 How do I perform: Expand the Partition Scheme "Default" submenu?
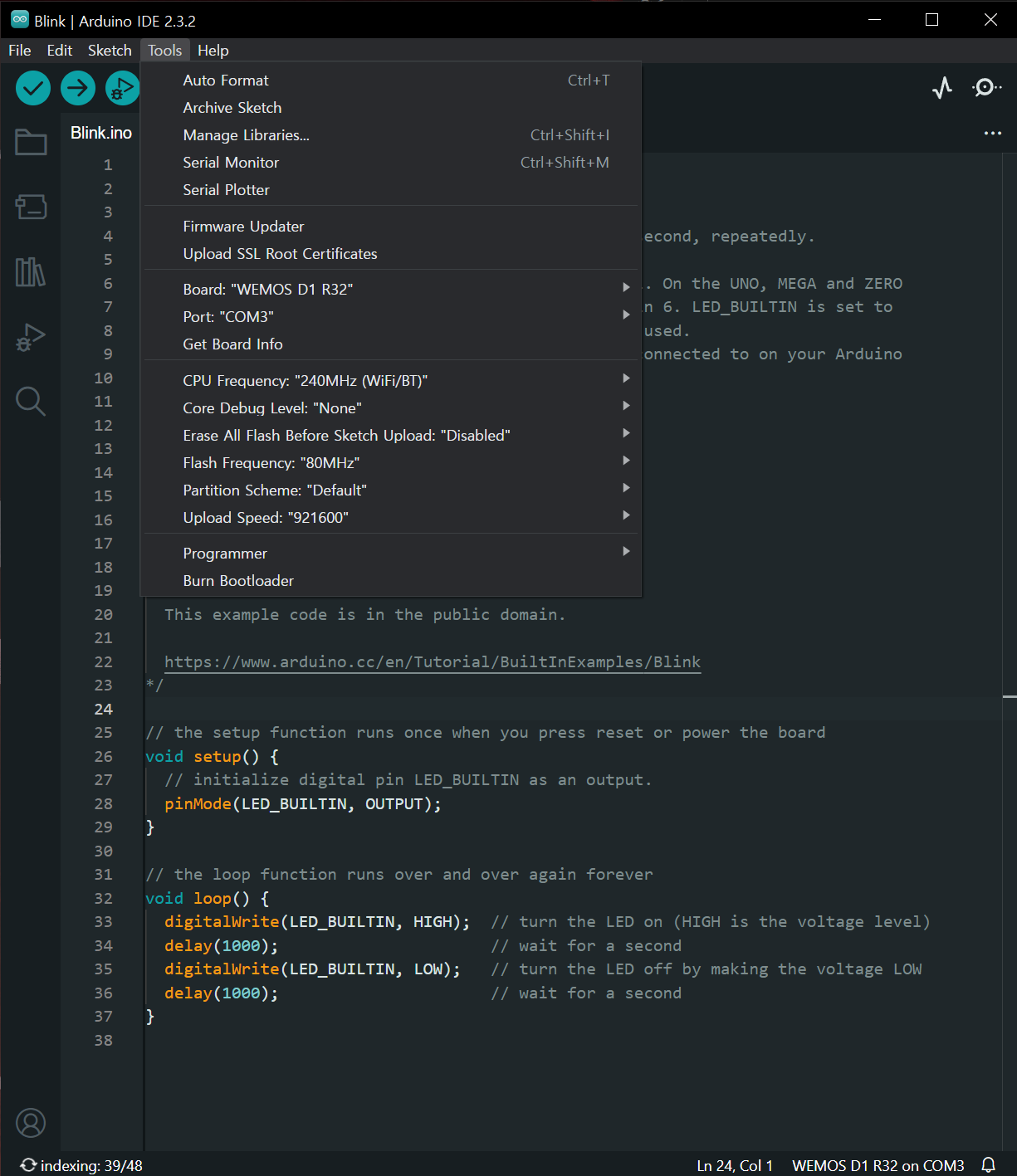pos(391,490)
